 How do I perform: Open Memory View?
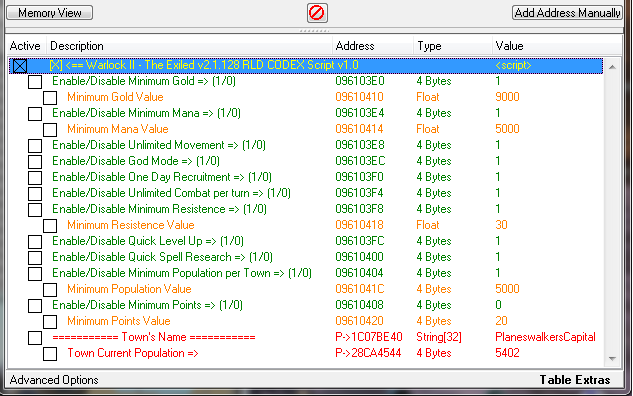pos(50,13)
